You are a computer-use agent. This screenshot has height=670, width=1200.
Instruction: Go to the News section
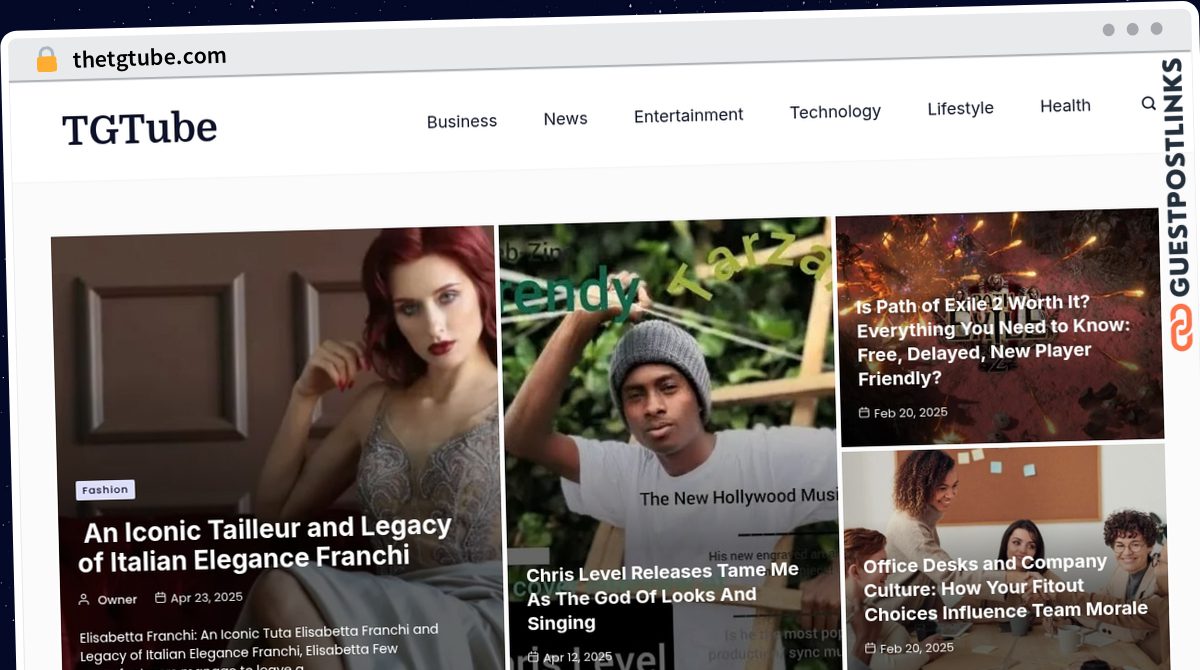565,118
